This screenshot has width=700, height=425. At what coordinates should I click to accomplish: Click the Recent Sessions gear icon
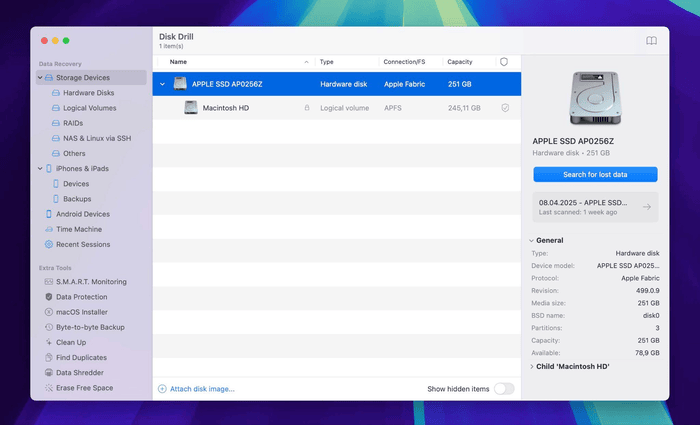coord(49,245)
